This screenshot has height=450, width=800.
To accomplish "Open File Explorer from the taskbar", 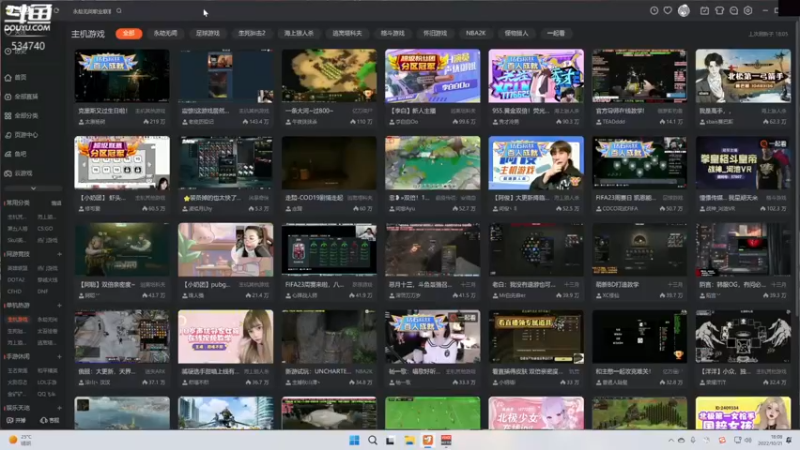I will click(409, 440).
